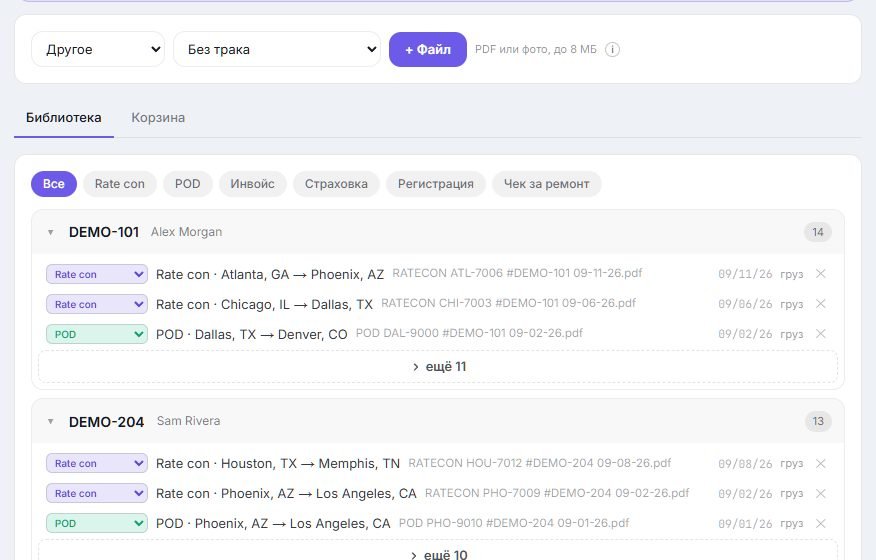876x560 pixels.
Task: Collapse the DEMO-101 group triangle
Action: (x=51, y=232)
